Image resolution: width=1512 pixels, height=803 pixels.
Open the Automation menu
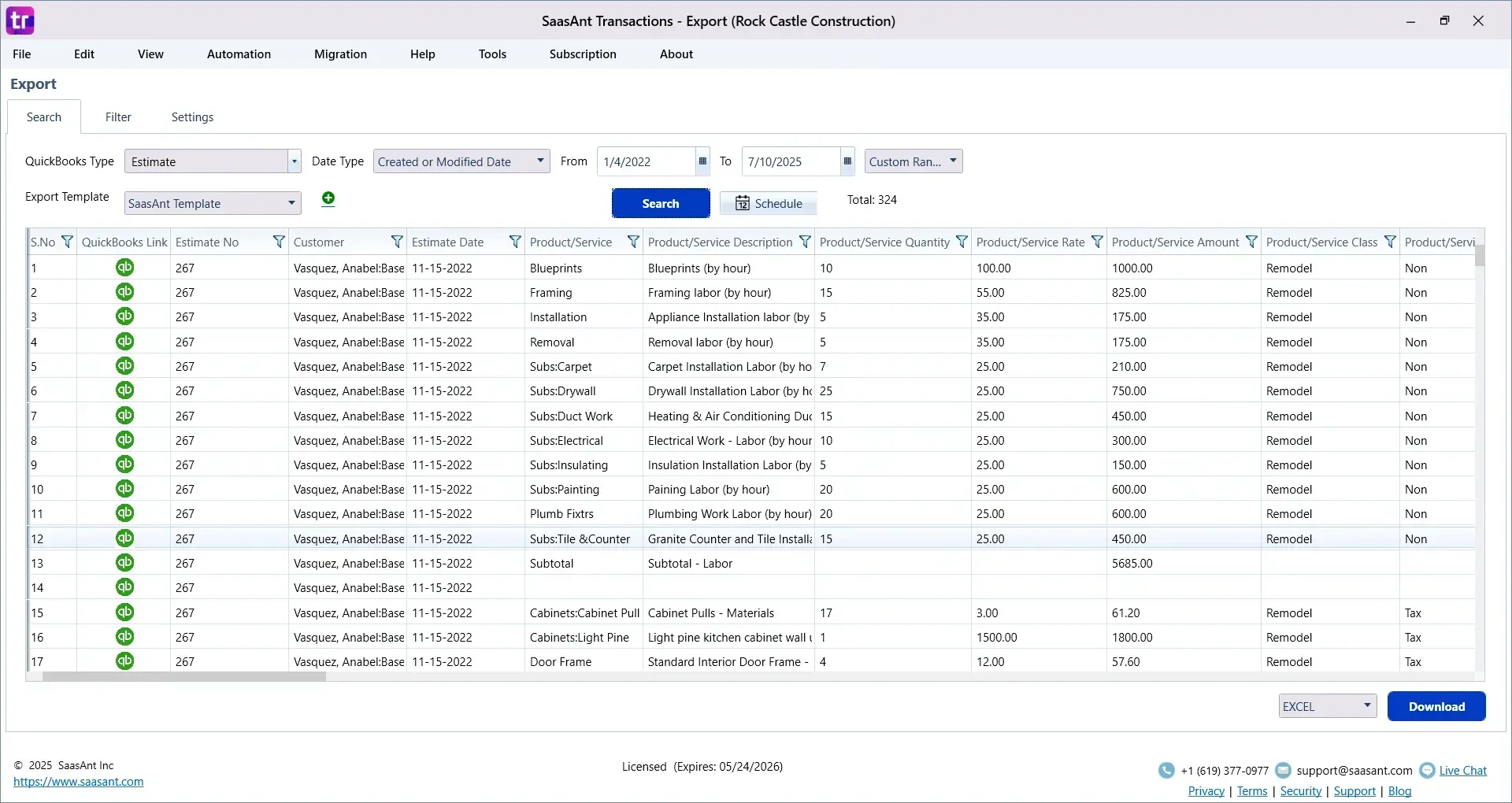tap(239, 54)
